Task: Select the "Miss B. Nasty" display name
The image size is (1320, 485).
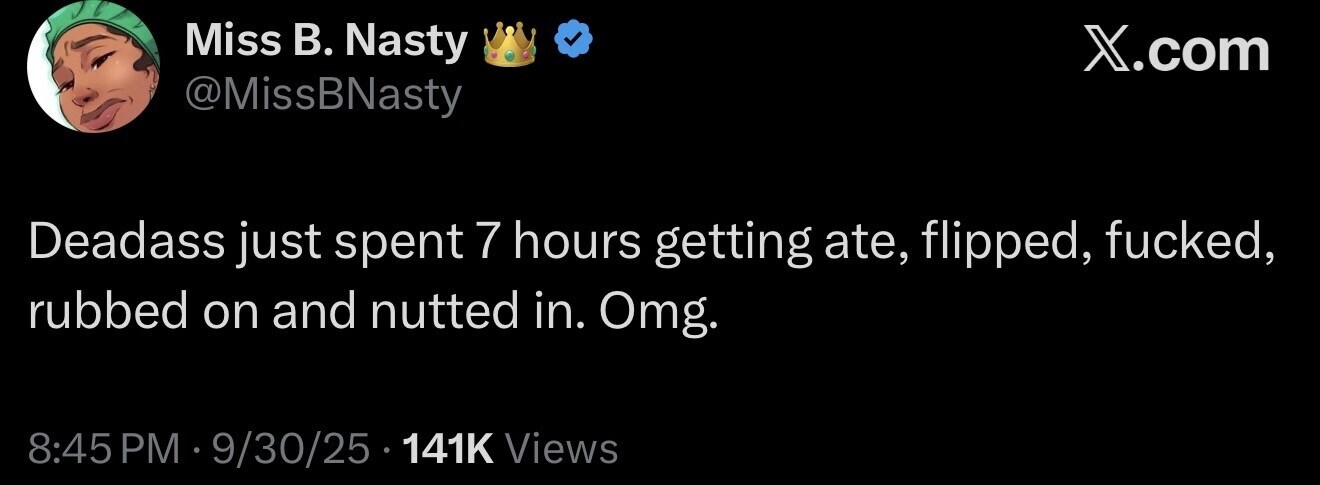Action: [x=326, y=42]
